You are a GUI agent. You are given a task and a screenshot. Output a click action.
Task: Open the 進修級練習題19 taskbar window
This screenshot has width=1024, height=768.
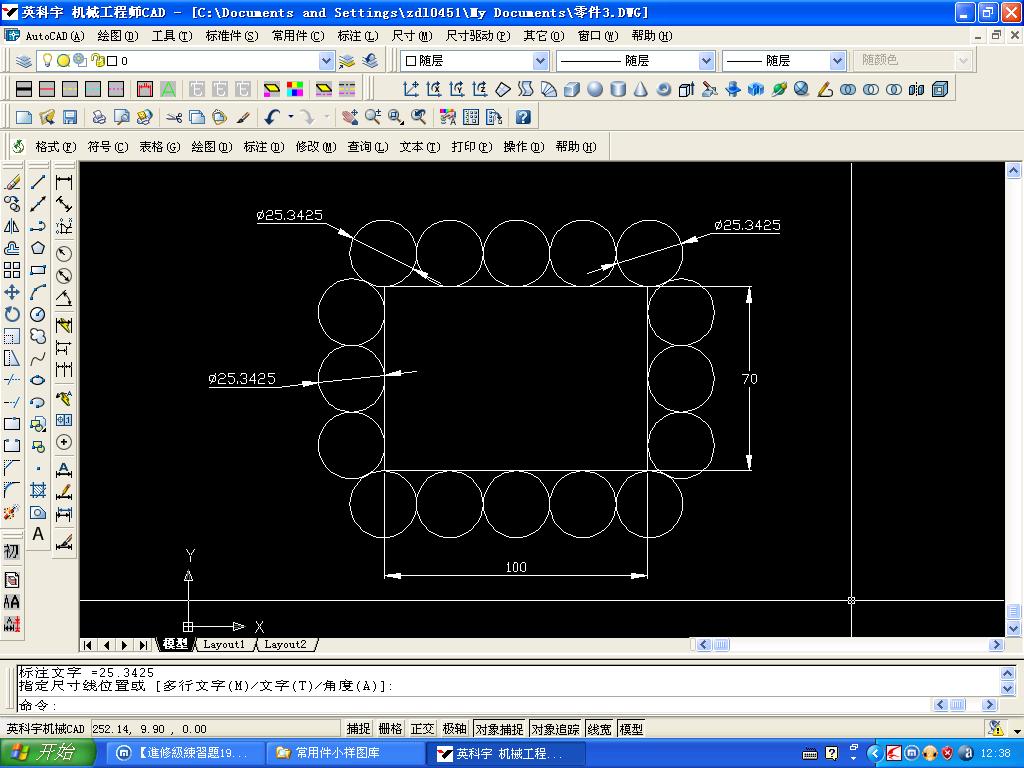pyautogui.click(x=184, y=753)
